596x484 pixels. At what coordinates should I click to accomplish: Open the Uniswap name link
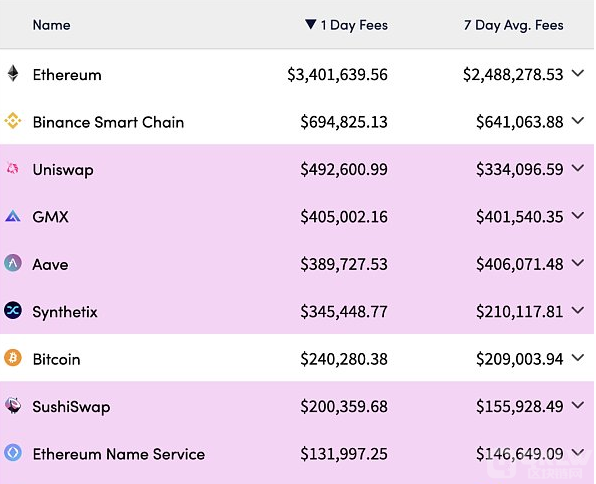[63, 170]
